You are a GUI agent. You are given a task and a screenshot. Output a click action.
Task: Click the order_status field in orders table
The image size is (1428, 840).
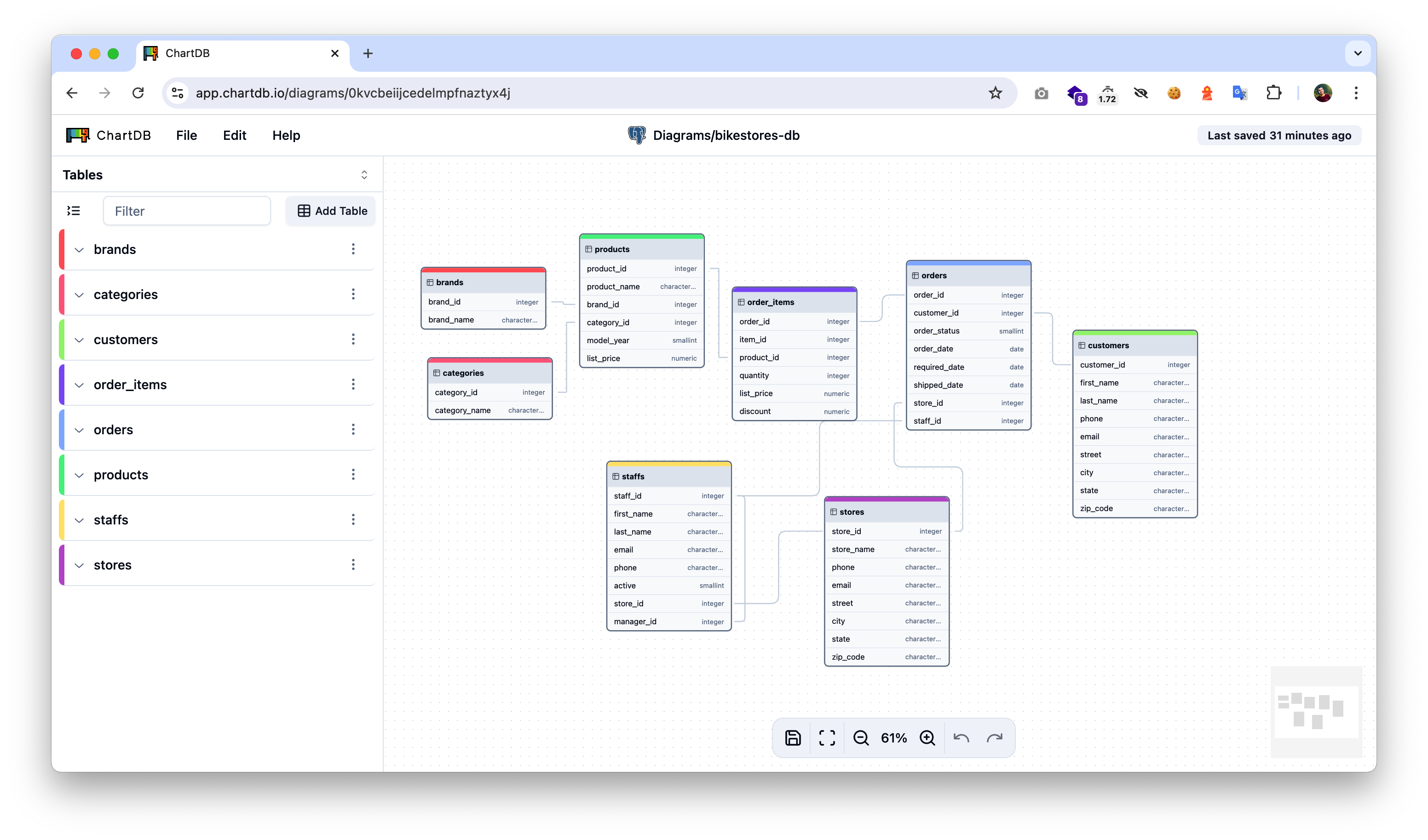pyautogui.click(x=968, y=330)
